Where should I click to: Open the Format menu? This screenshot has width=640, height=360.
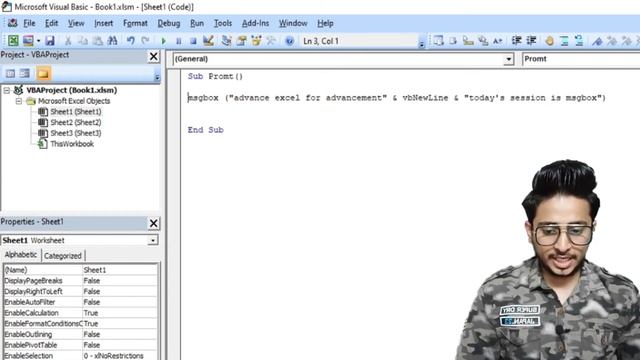[x=135, y=23]
